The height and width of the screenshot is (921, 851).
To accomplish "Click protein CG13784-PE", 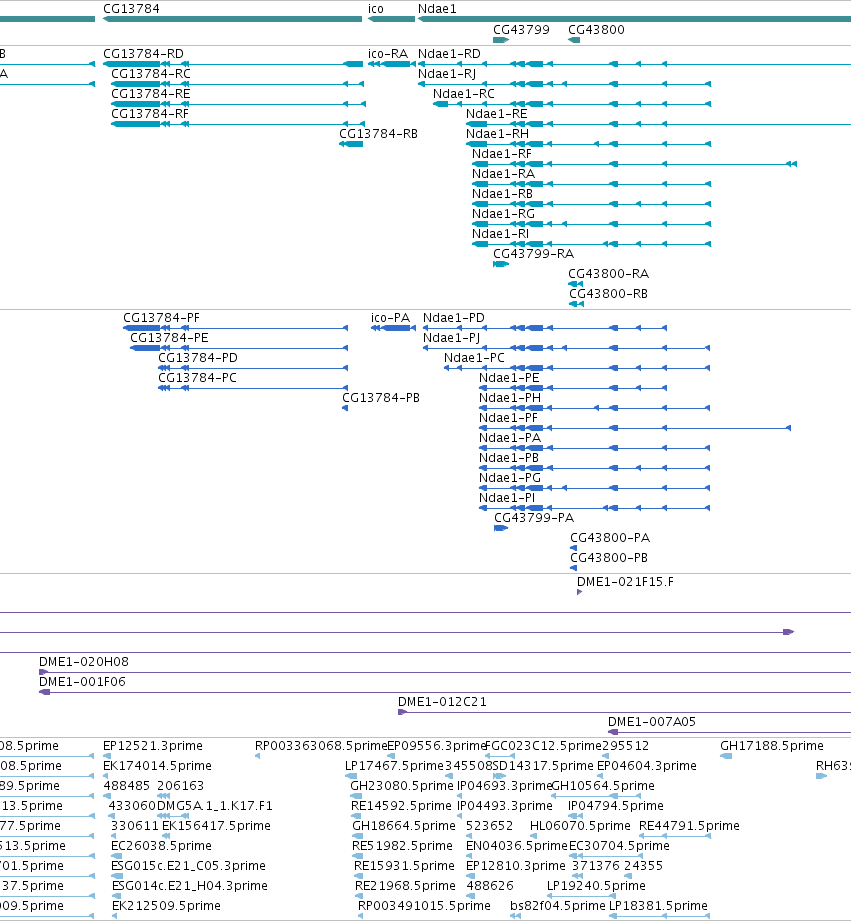I will click(x=239, y=348).
